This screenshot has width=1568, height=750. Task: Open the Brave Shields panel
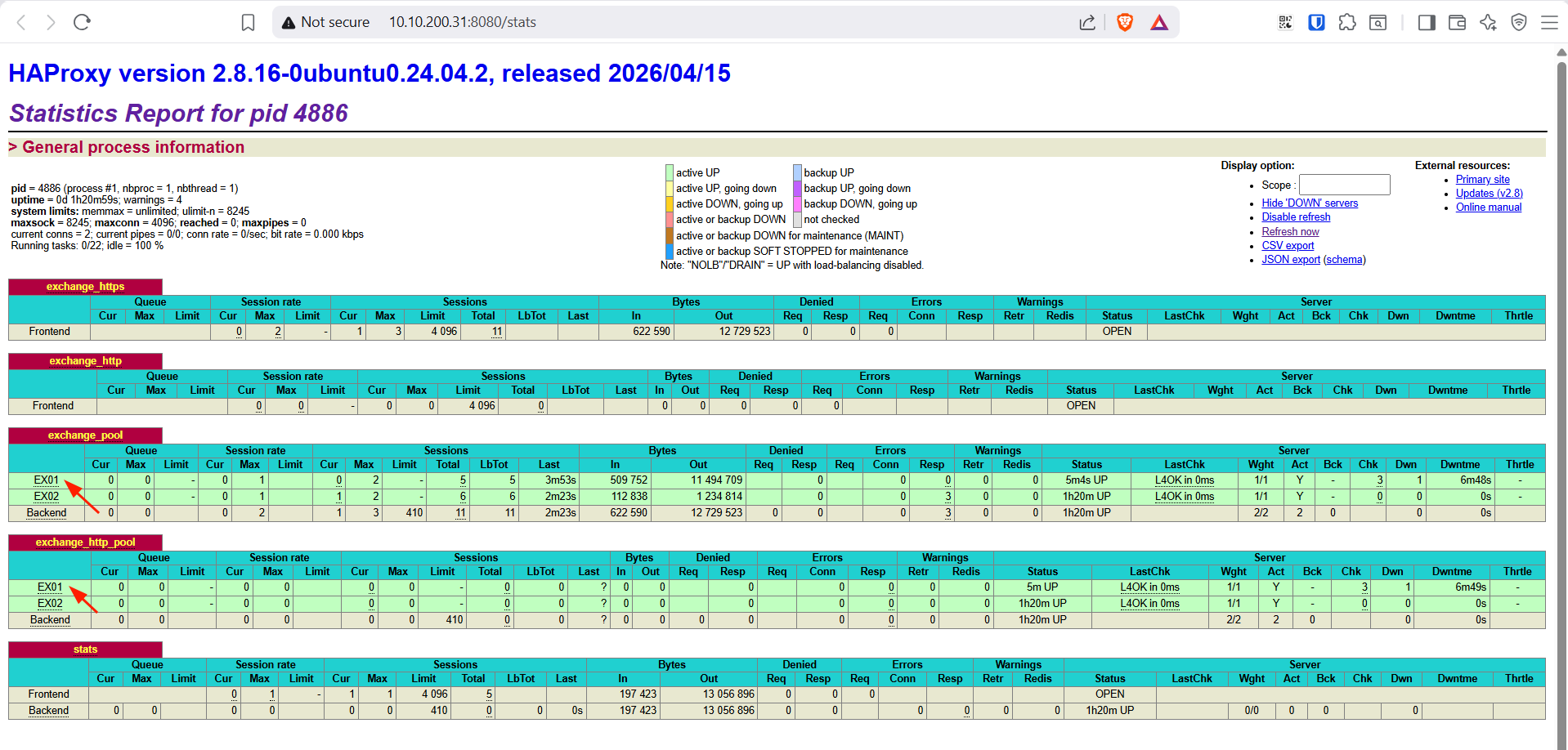(1125, 22)
